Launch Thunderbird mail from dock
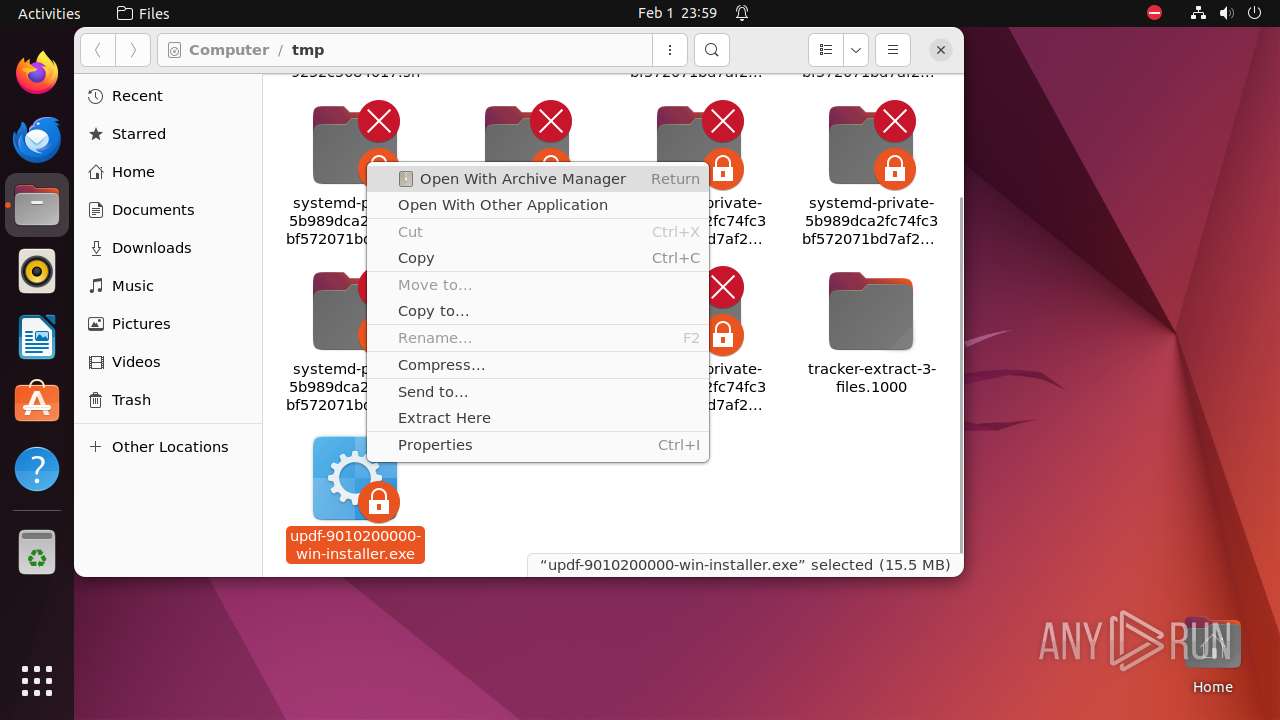 pos(37,139)
